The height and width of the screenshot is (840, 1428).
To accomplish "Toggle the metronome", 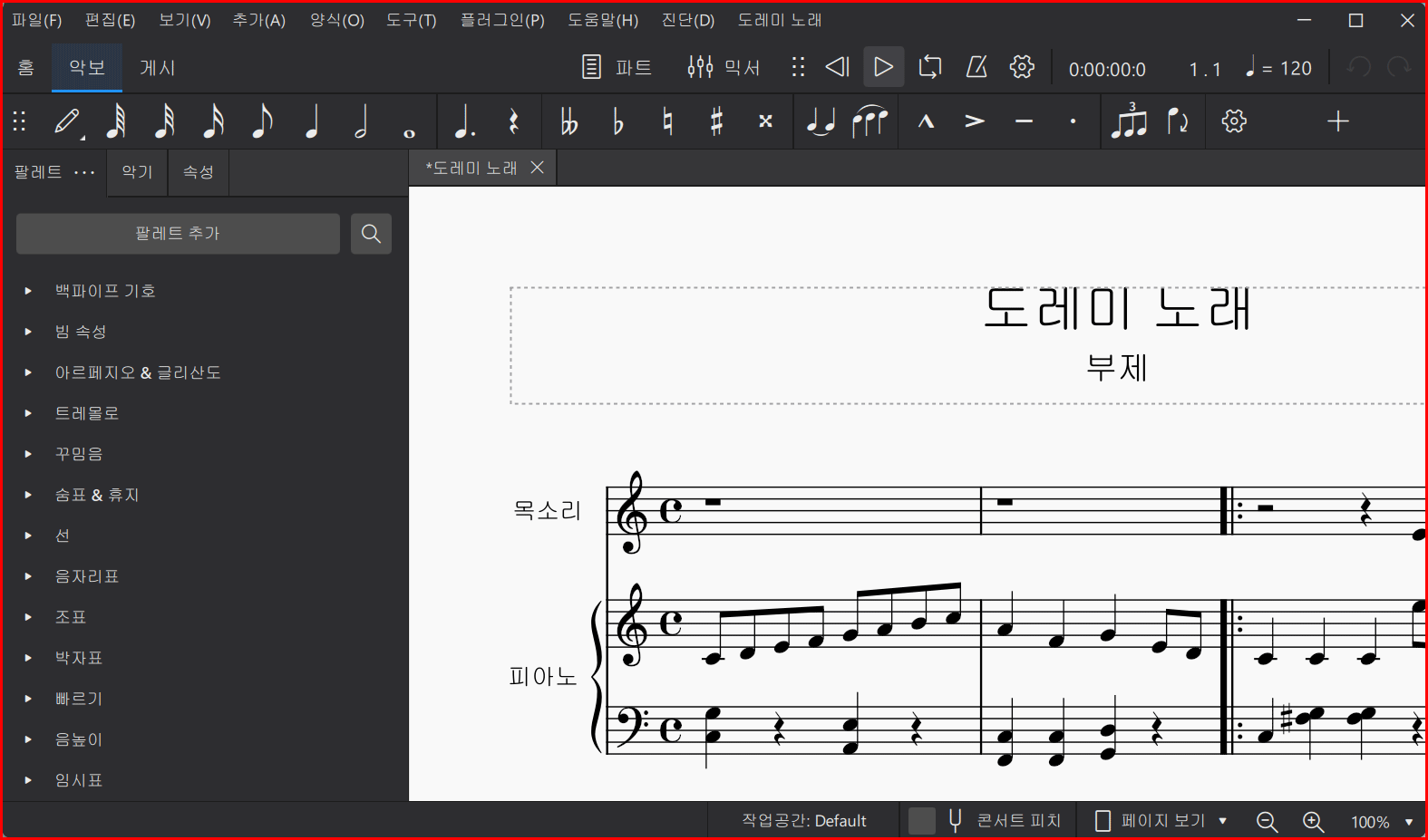I will coord(976,67).
